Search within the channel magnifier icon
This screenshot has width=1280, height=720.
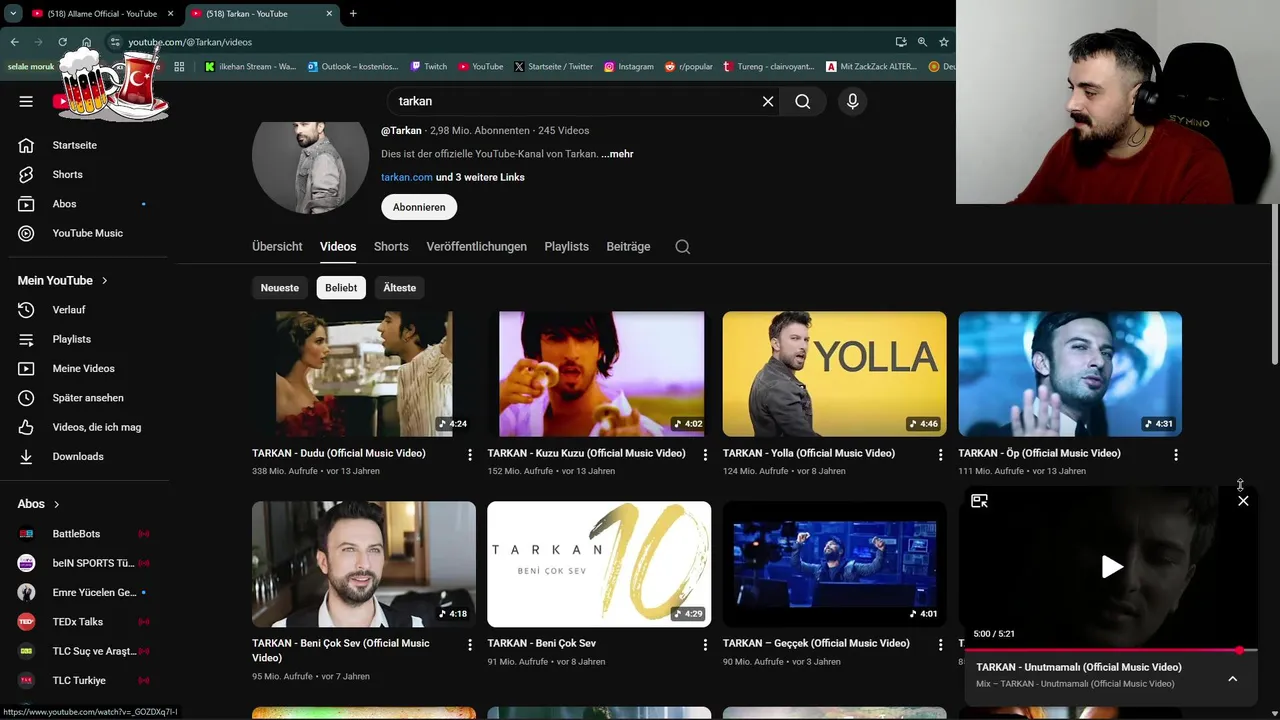tap(682, 247)
